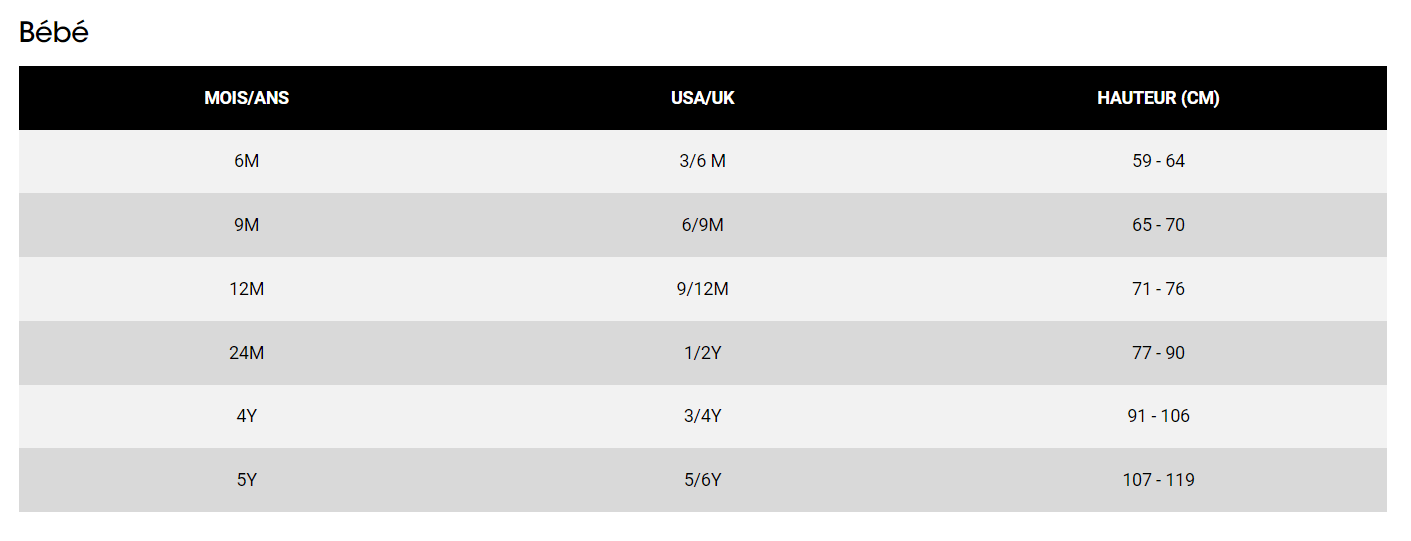This screenshot has width=1411, height=541.
Task: Click the 5/6Y USA/UK cell
Action: click(x=702, y=480)
